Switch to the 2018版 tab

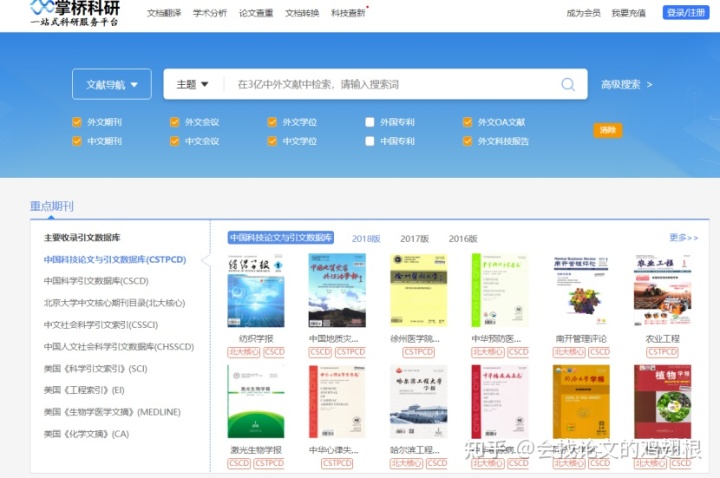(366, 239)
